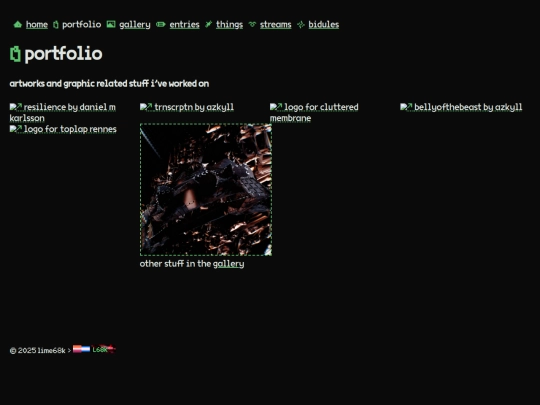Click the gallery picture icon
The height and width of the screenshot is (405, 540).
111,24
